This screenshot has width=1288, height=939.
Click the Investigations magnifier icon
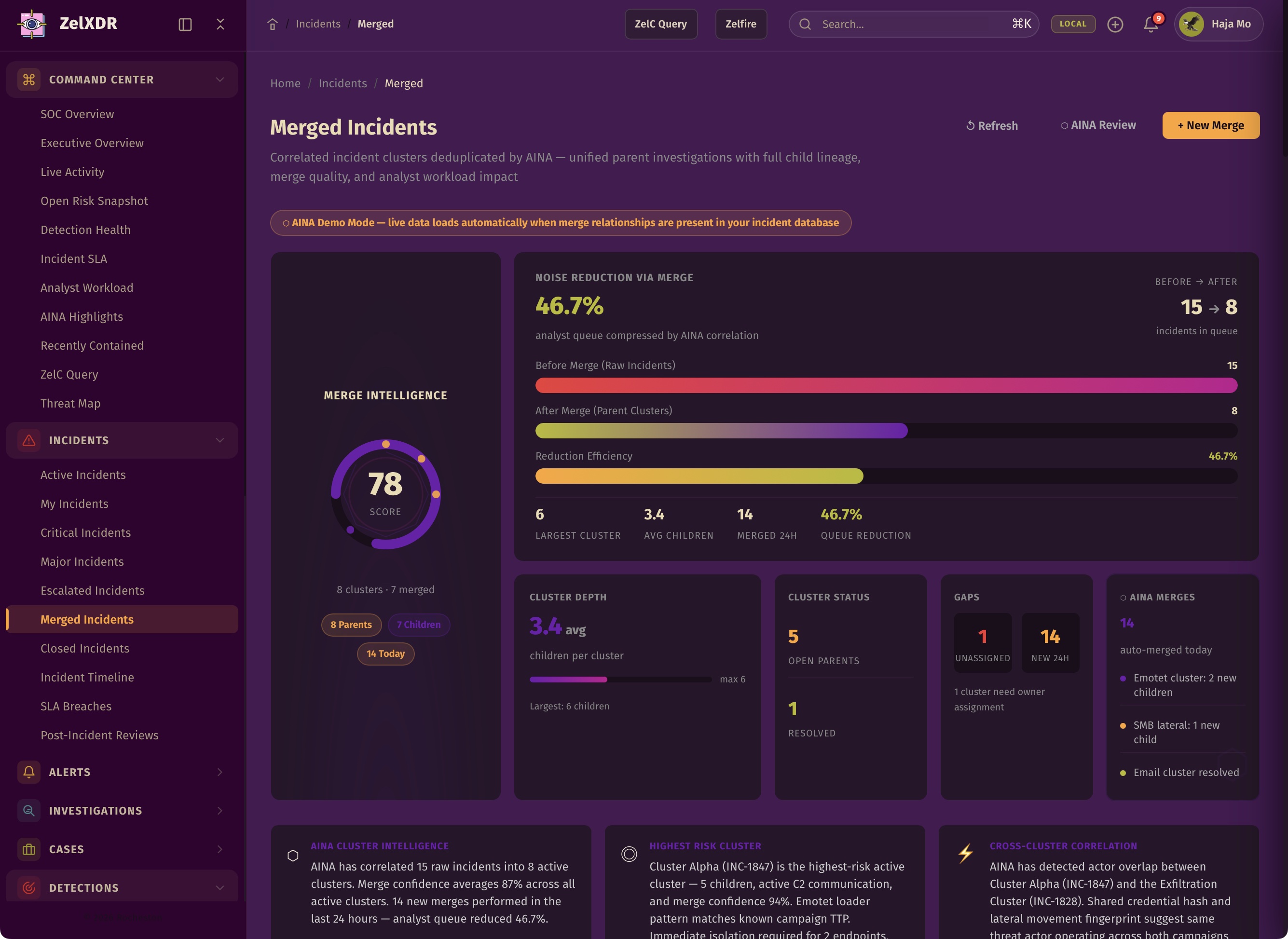[x=28, y=811]
